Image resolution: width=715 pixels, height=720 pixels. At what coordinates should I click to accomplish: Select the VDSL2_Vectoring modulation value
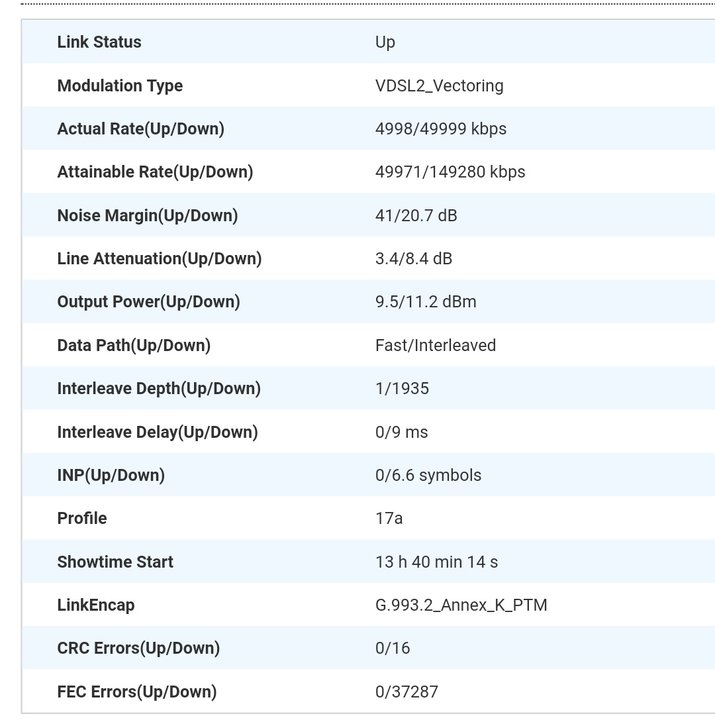pos(439,86)
